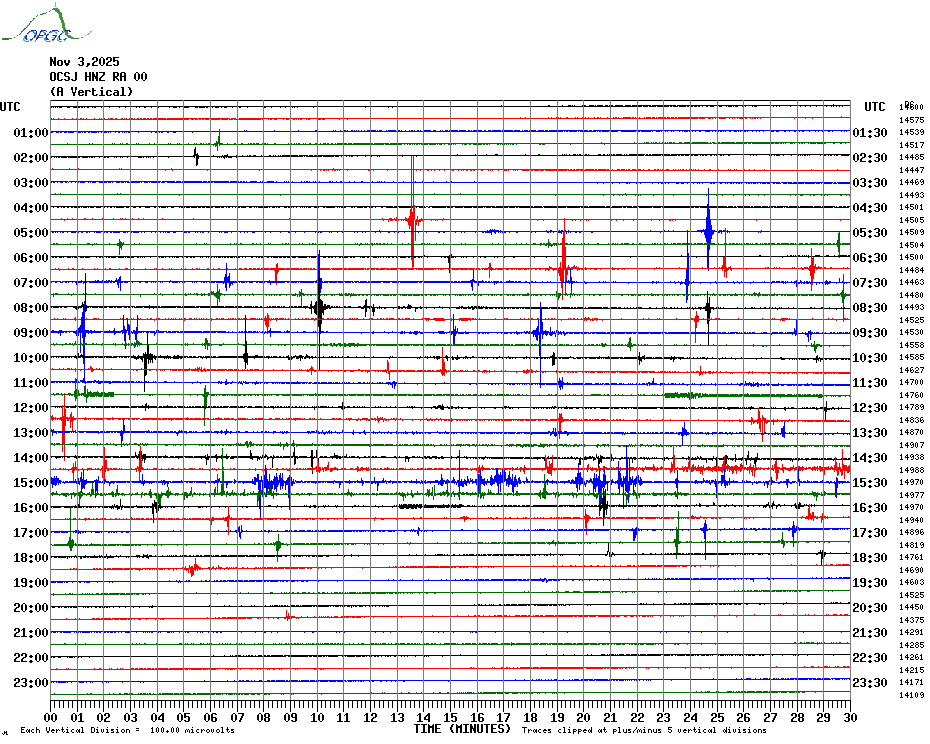930x744 pixels.
Task: Click the scale note 'Each Vertical Division = 100.00 microvolts'
Action: click(127, 730)
